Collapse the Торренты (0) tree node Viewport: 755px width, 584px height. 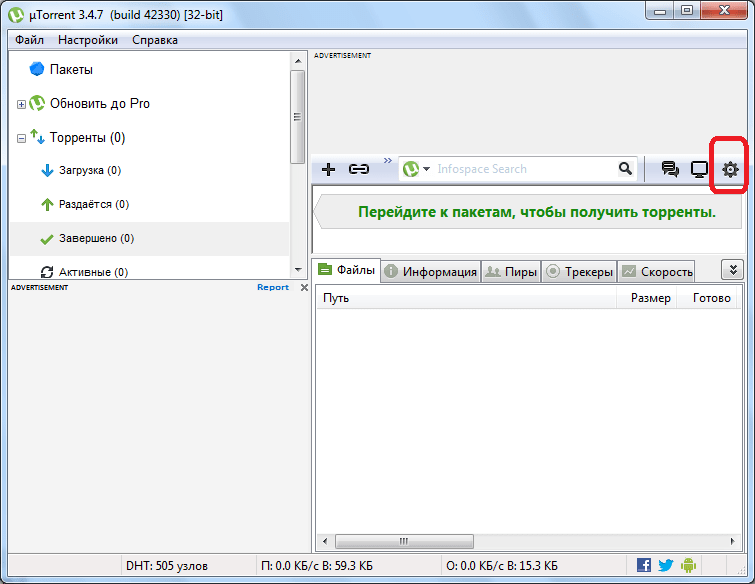click(21, 138)
